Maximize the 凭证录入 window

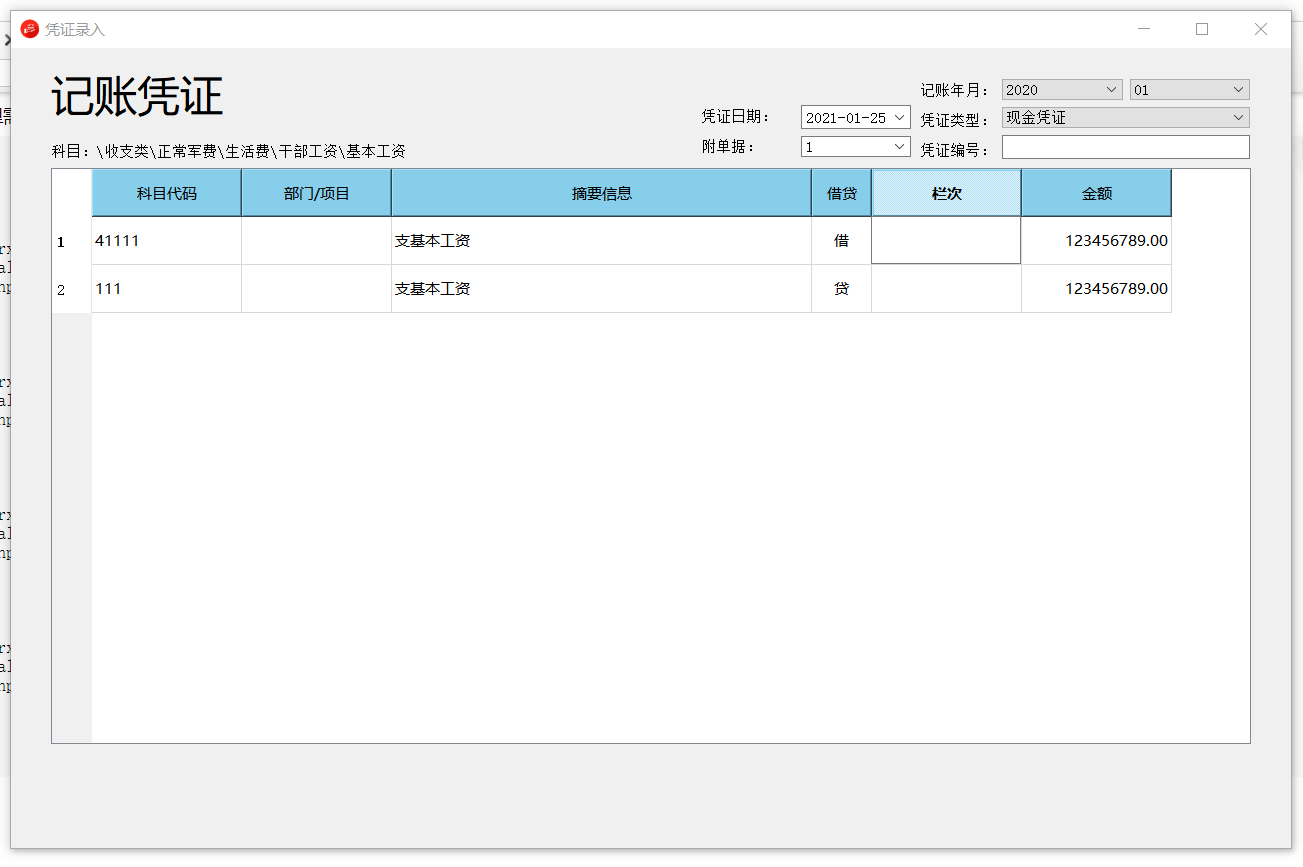point(1202,29)
